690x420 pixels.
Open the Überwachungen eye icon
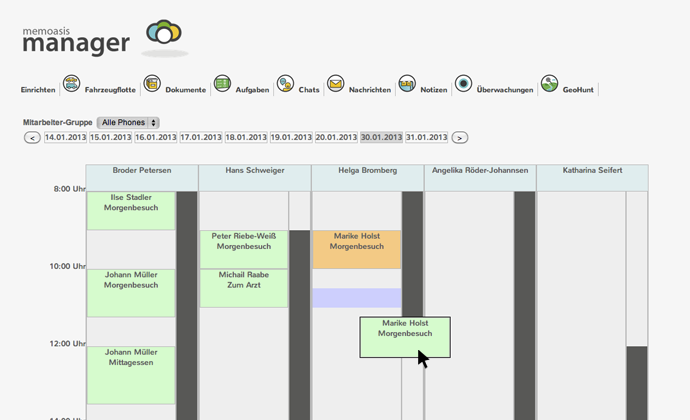point(463,83)
